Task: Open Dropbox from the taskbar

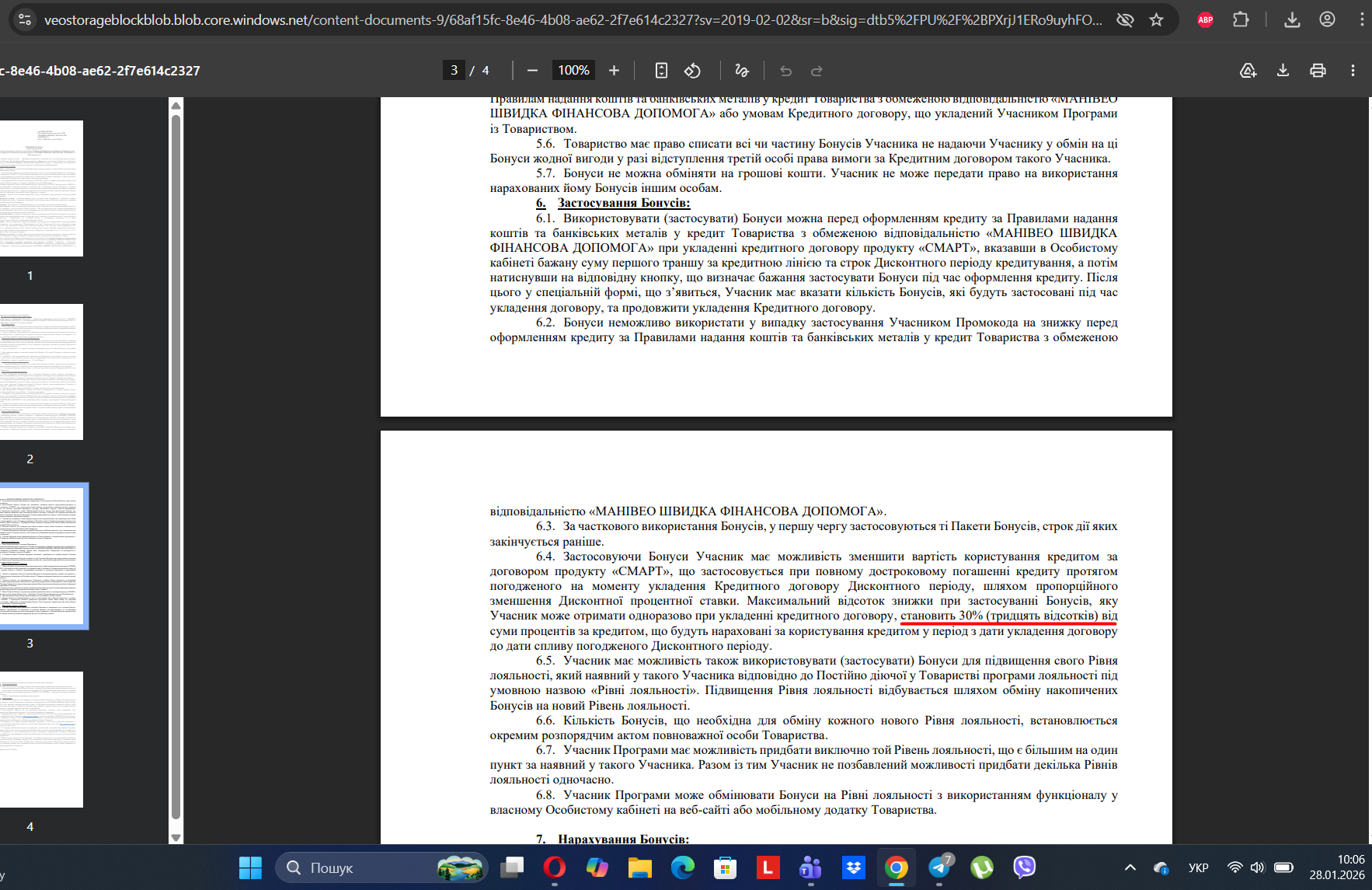Action: (x=853, y=867)
